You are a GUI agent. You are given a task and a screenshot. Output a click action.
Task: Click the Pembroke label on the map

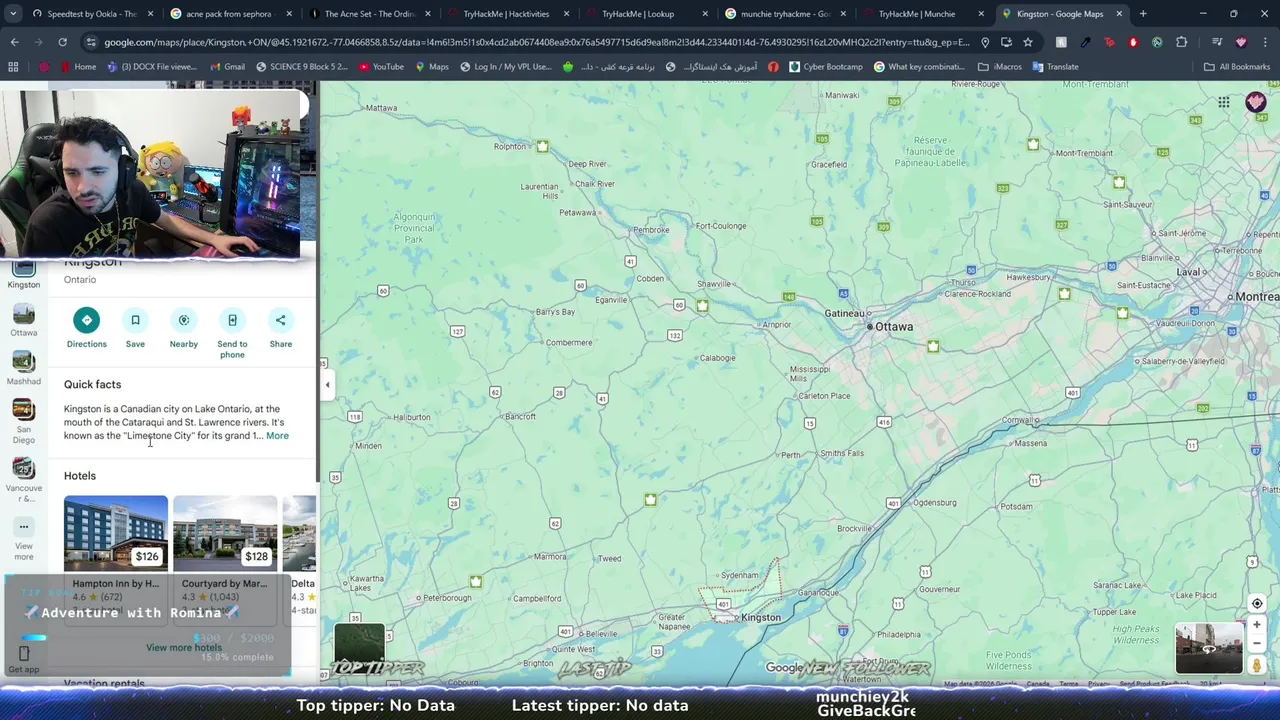651,230
